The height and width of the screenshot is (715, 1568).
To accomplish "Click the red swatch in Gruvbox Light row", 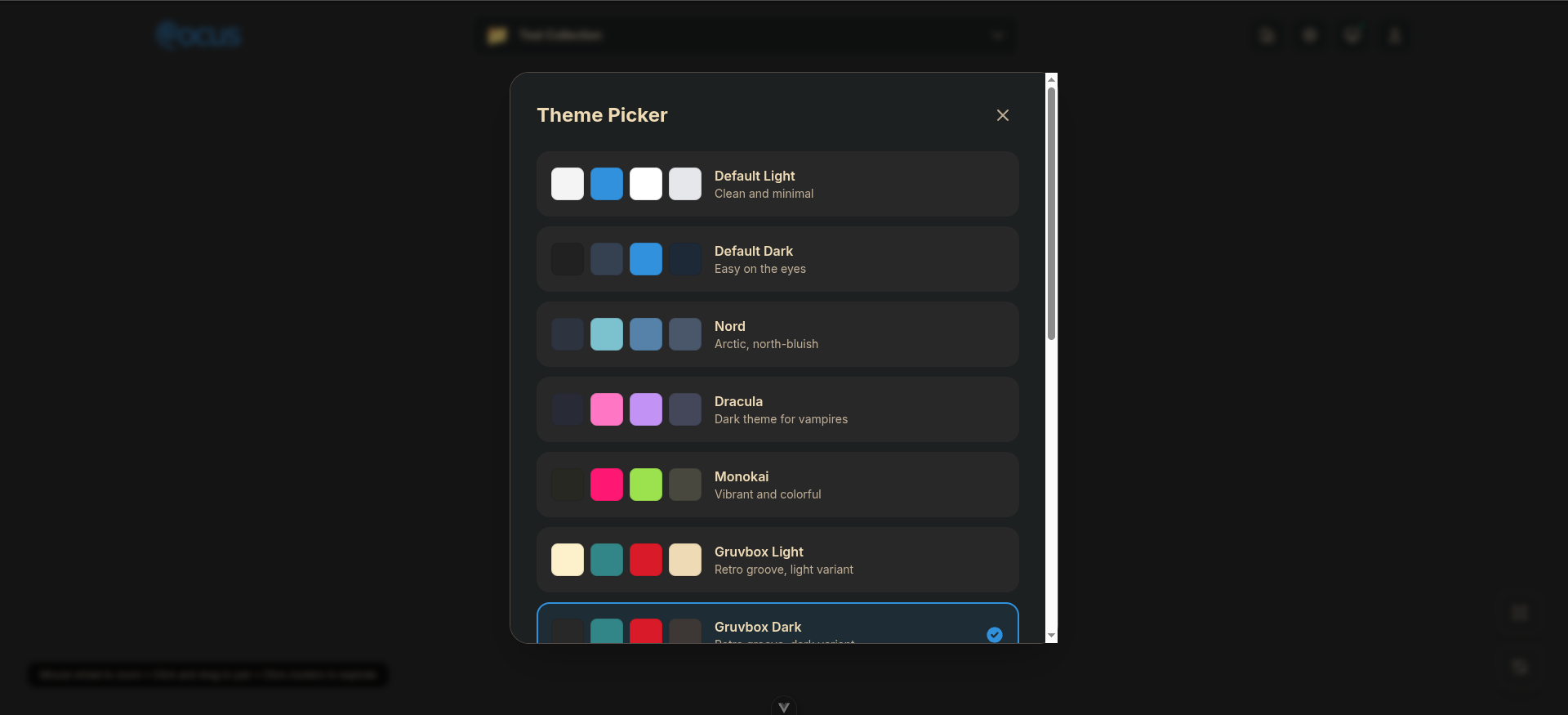I will [x=646, y=560].
